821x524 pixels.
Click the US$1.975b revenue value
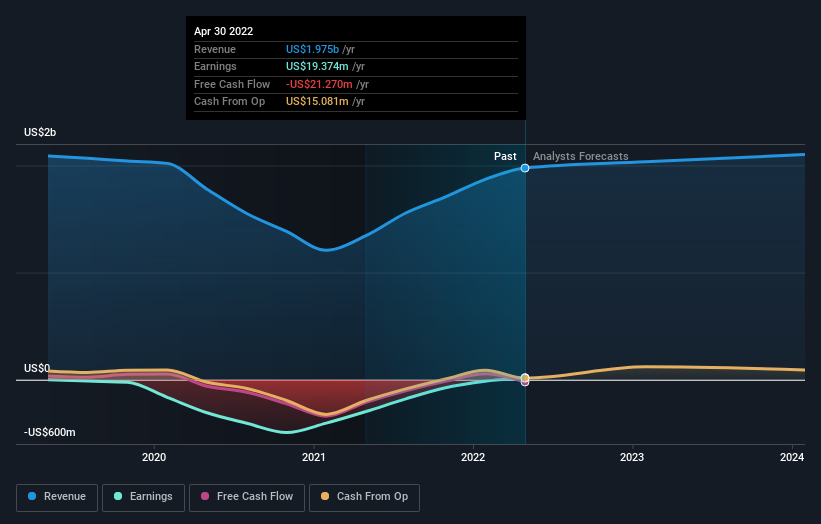pos(312,49)
